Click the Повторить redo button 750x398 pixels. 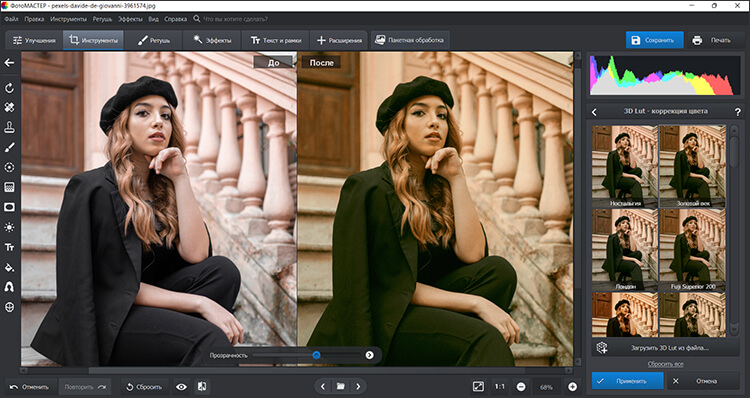click(x=85, y=387)
